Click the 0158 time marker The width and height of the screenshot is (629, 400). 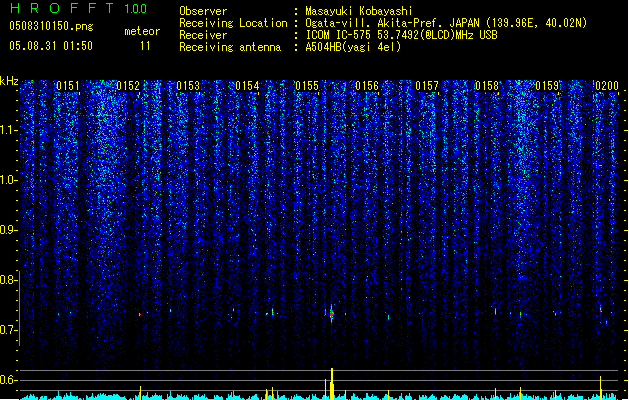click(487, 86)
